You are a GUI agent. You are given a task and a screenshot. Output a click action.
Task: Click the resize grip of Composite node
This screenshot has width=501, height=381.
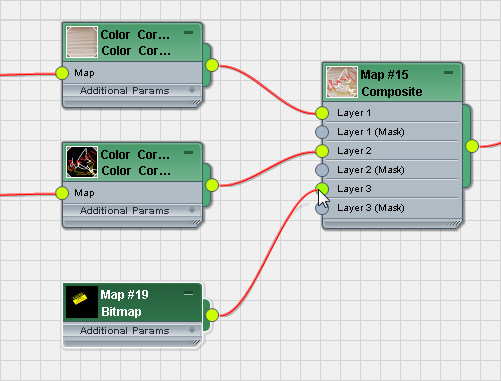pyautogui.click(x=454, y=223)
